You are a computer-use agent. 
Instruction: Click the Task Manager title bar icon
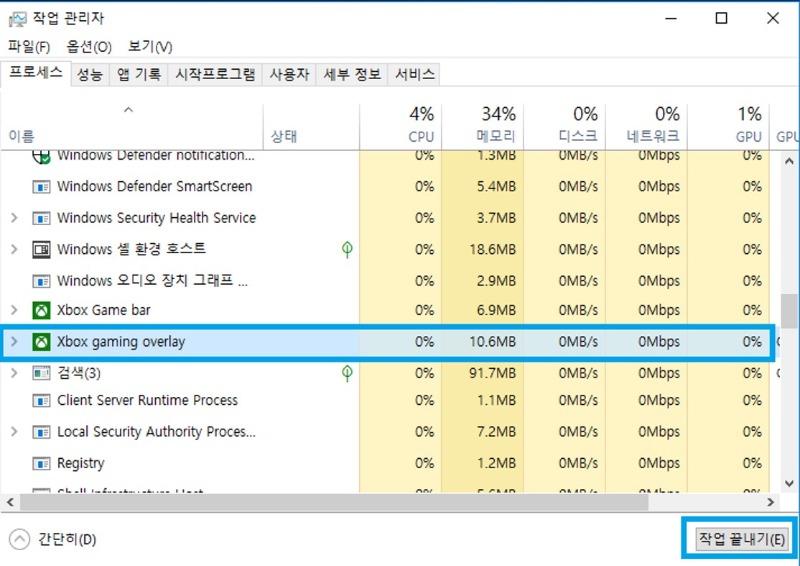17,19
